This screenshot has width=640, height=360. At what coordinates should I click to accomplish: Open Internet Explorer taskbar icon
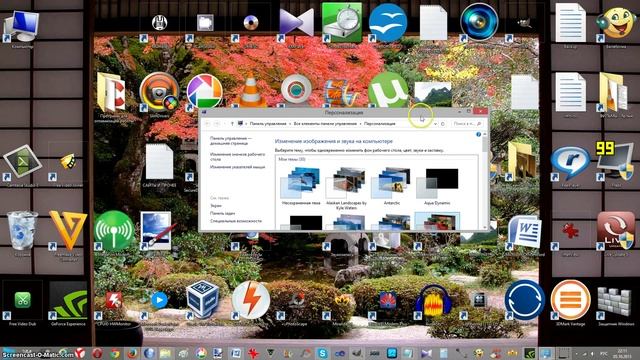pyautogui.click(x=149, y=353)
